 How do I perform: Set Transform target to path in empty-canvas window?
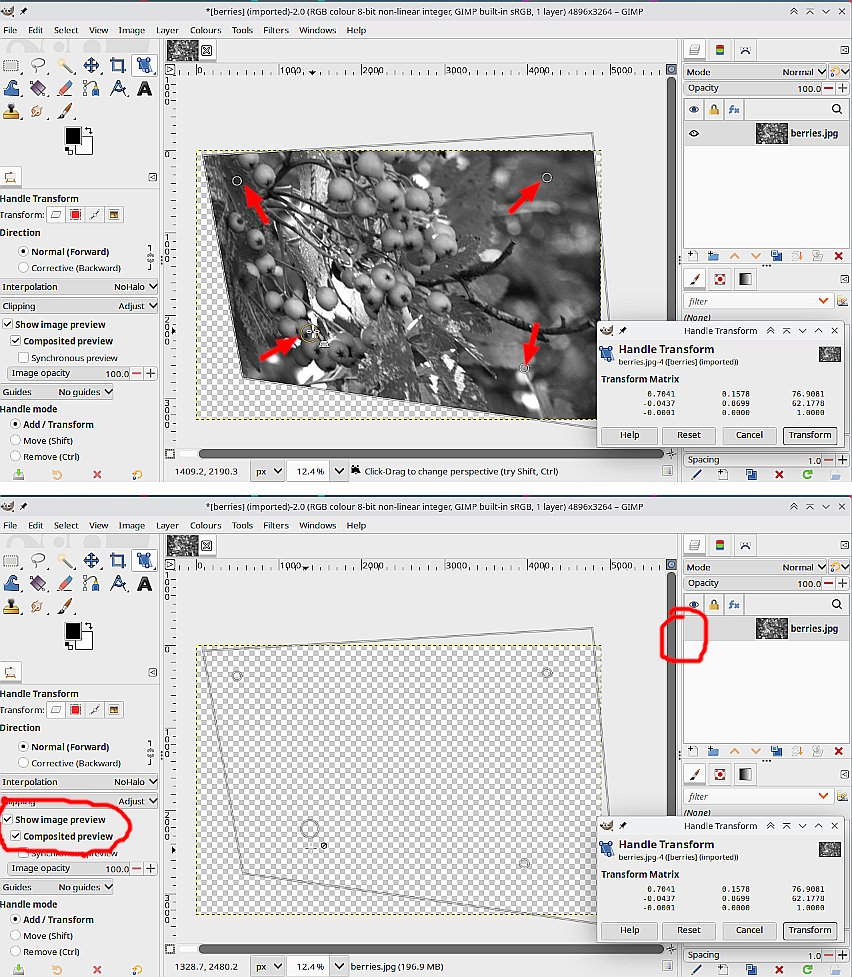point(95,710)
